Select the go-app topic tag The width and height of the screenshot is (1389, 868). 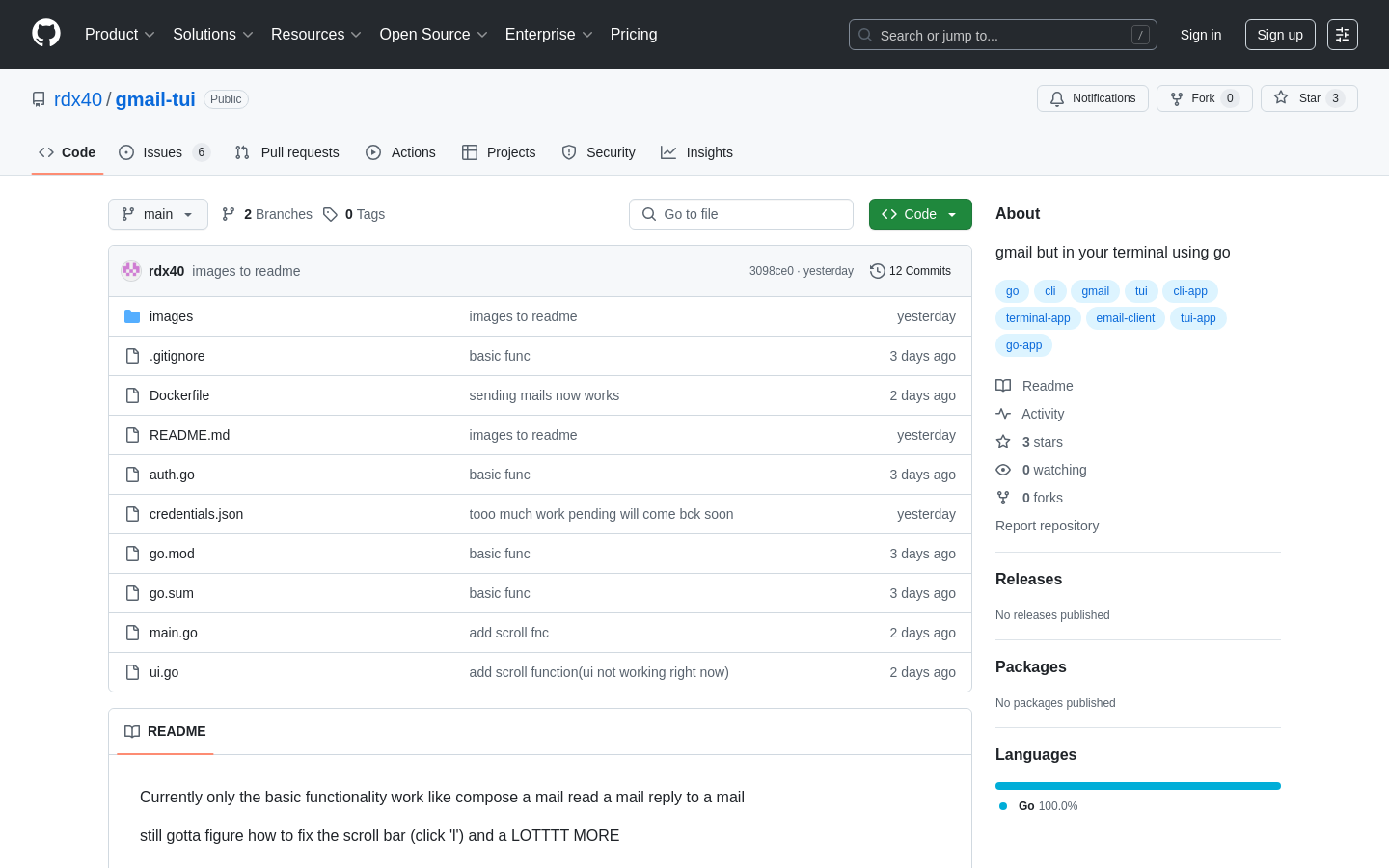tap(1023, 345)
